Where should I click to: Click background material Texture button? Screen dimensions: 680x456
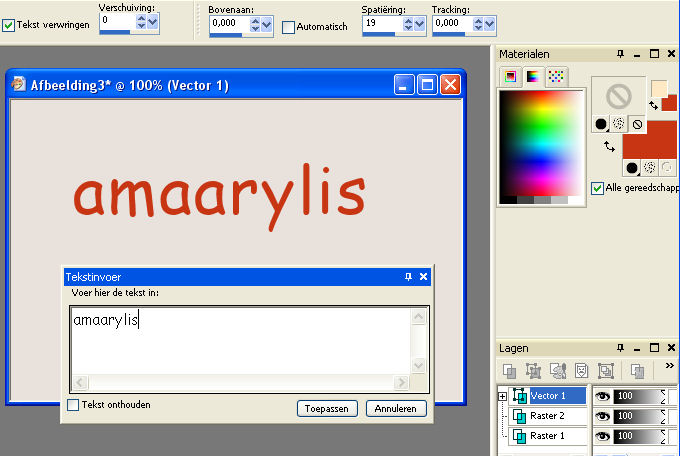(649, 167)
